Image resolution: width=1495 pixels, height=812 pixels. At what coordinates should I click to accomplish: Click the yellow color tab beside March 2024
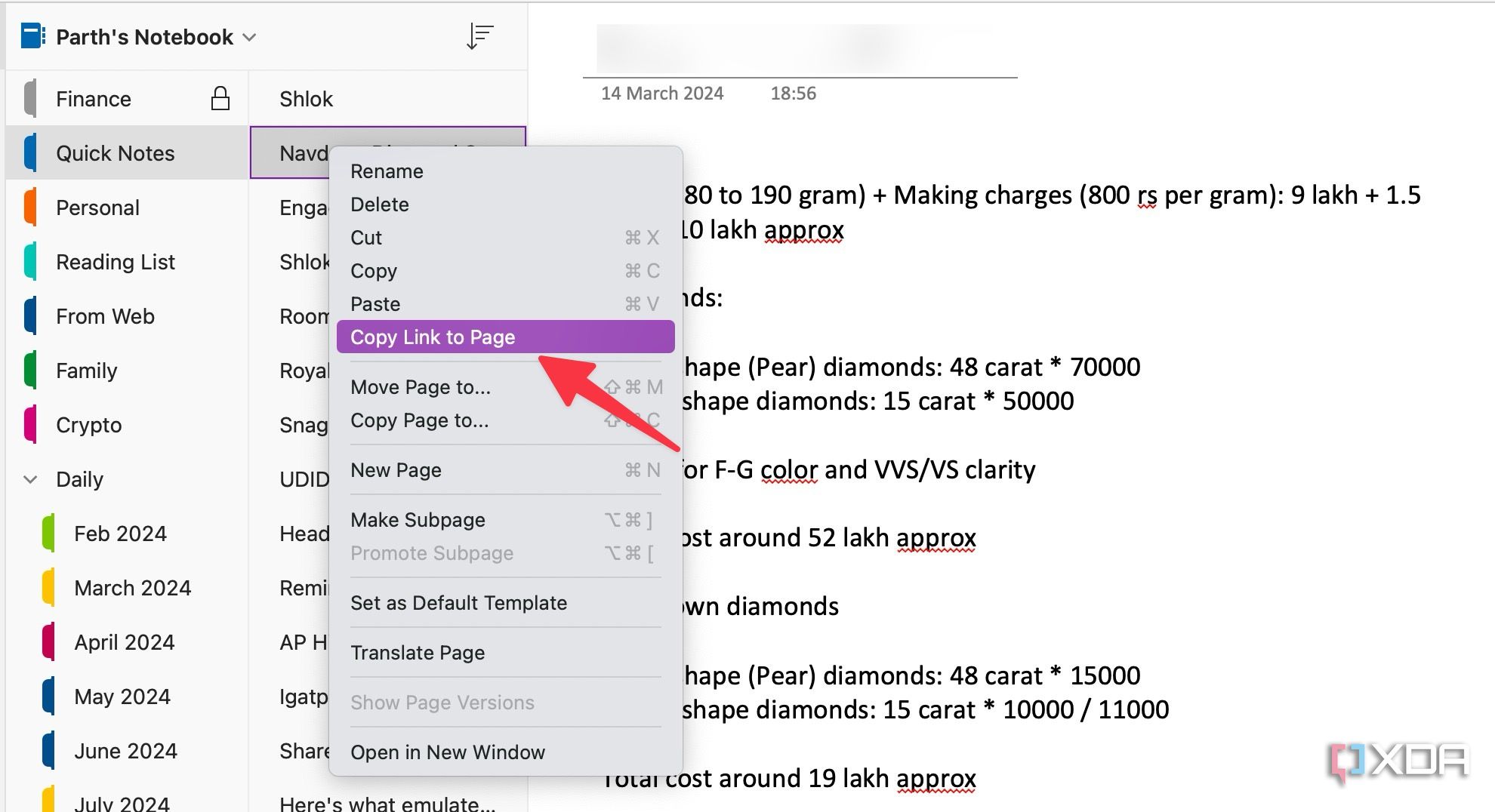pos(49,588)
